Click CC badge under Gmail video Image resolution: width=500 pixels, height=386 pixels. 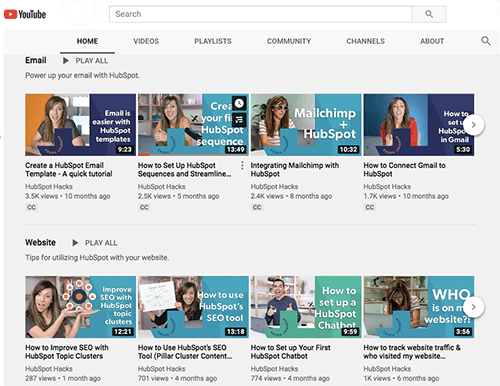tap(369, 207)
